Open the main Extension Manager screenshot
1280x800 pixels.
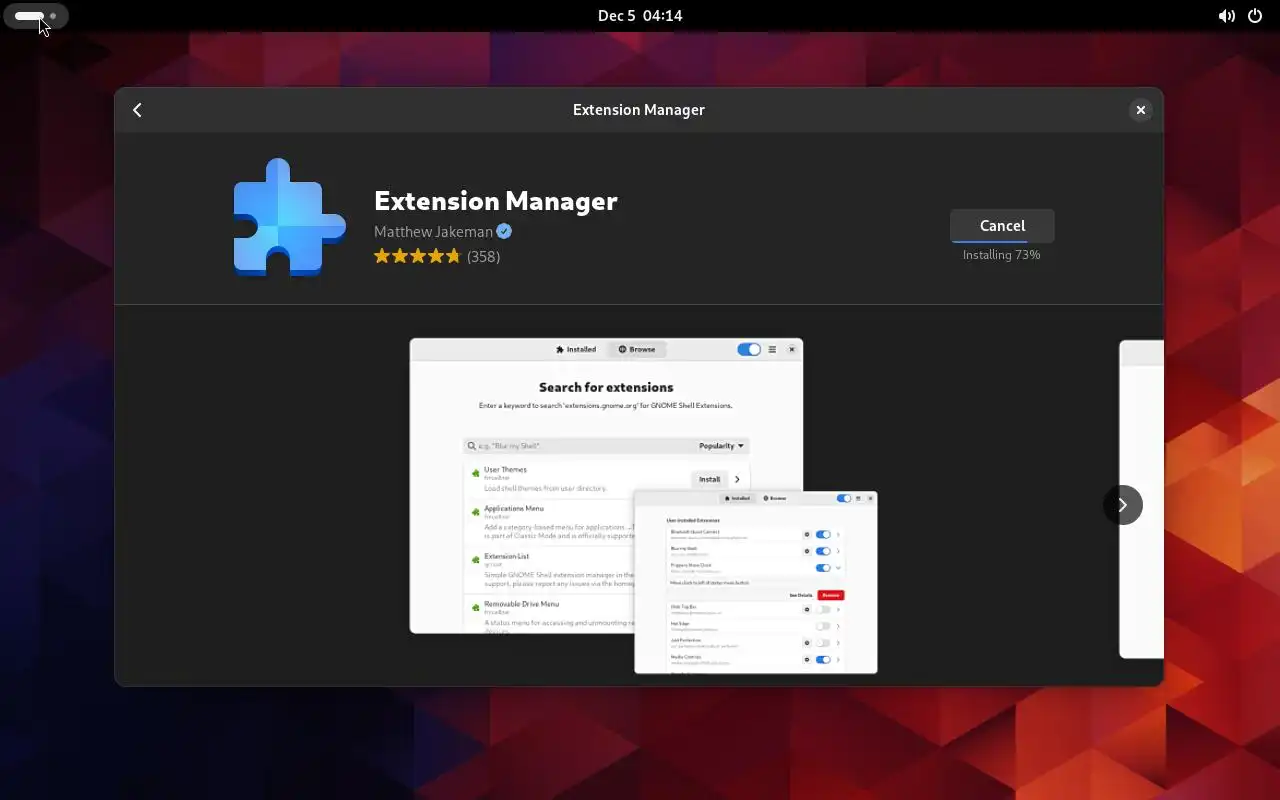[x=643, y=506]
